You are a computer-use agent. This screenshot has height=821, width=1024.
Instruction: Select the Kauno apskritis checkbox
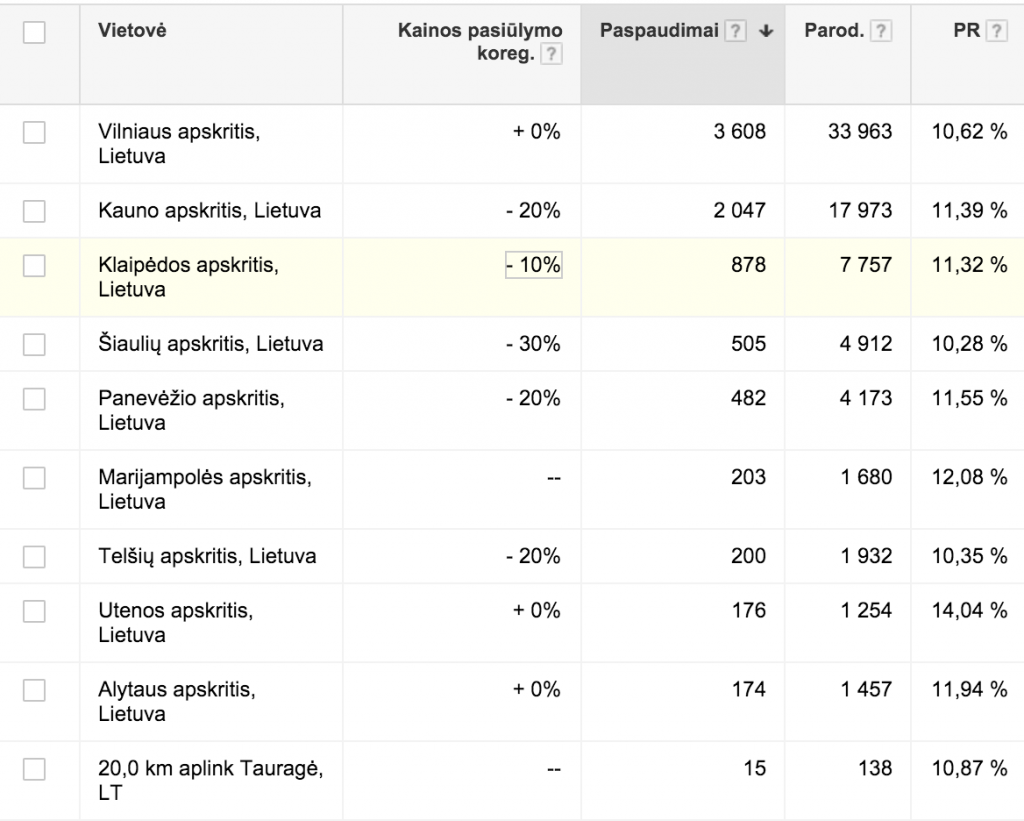tap(34, 210)
